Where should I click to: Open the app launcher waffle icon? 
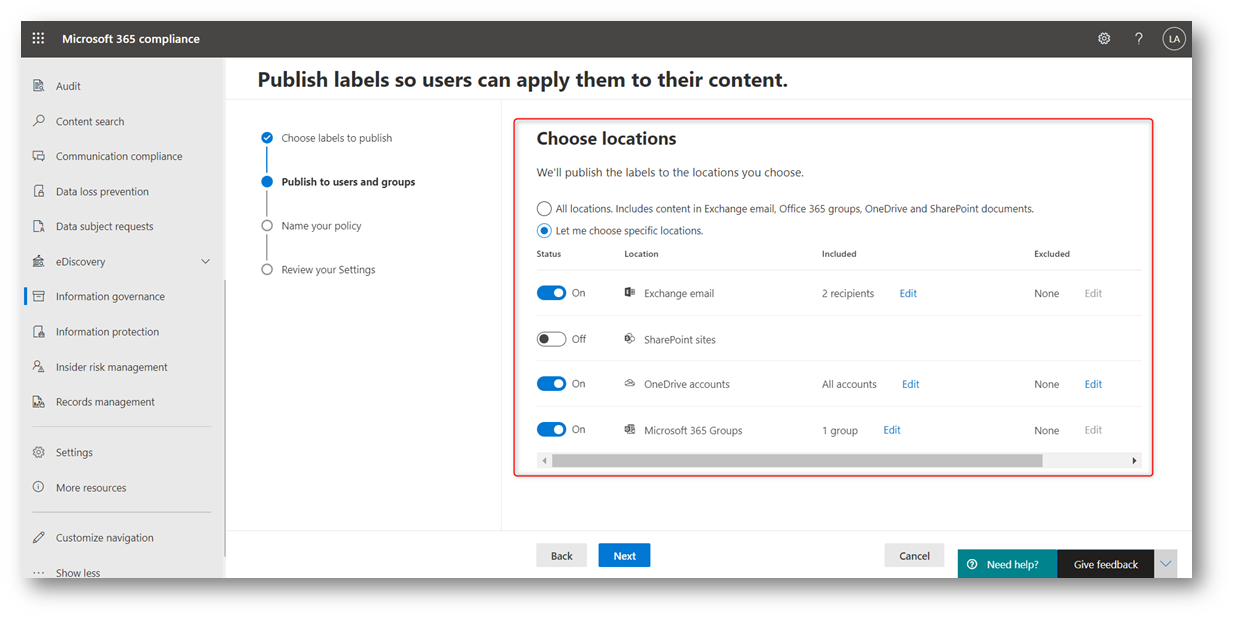tap(39, 39)
